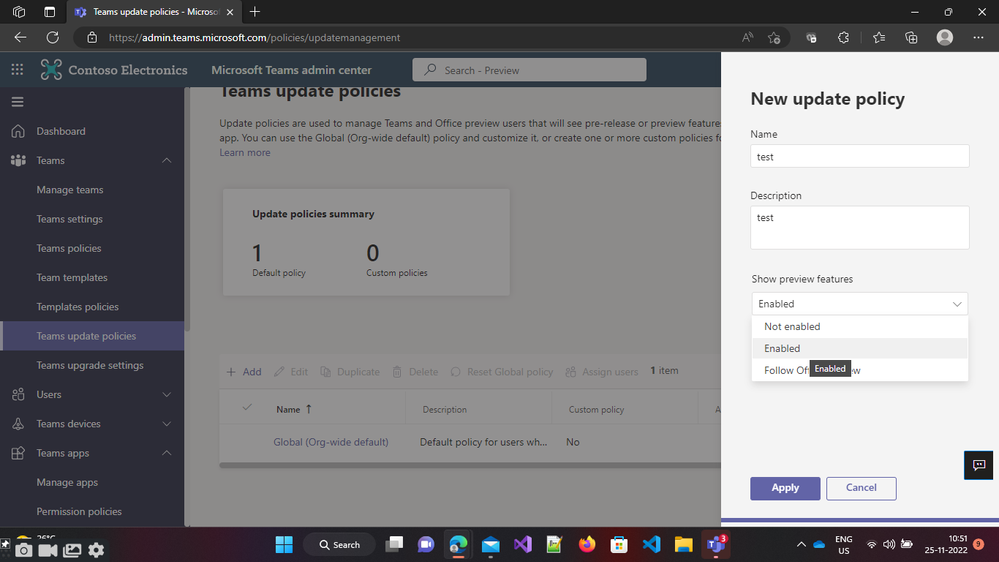Open browser extensions puzzle icon
The height and width of the screenshot is (562, 999).
(844, 38)
